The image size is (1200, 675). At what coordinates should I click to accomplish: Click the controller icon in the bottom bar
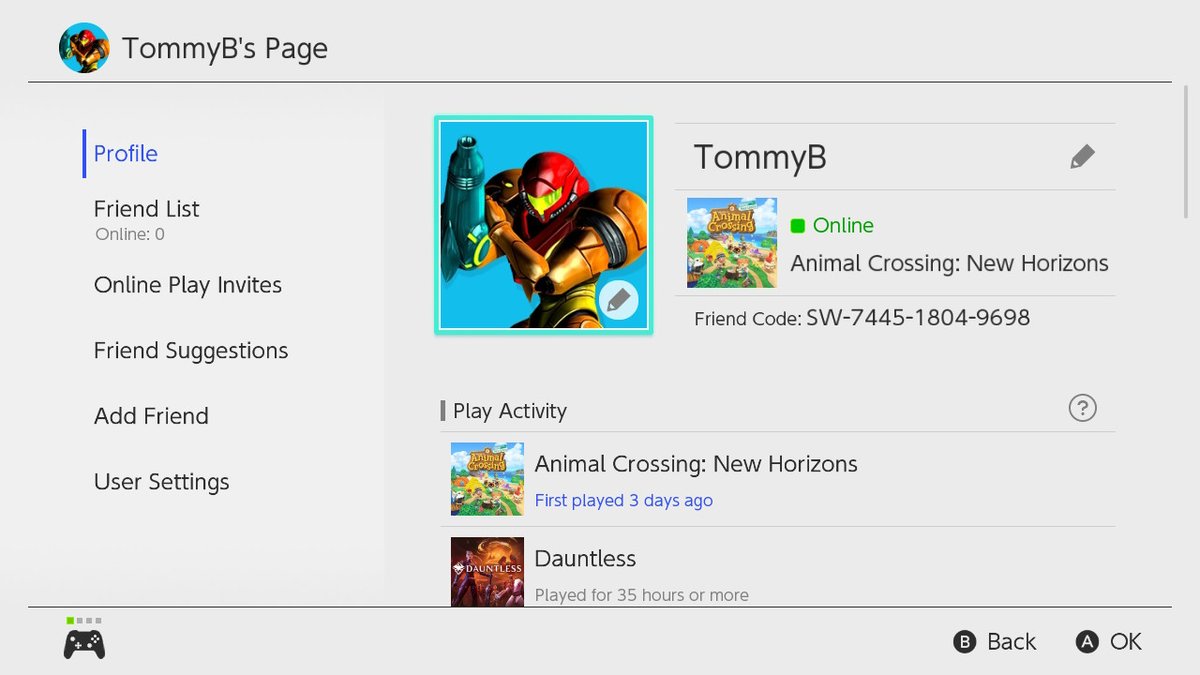coord(84,644)
